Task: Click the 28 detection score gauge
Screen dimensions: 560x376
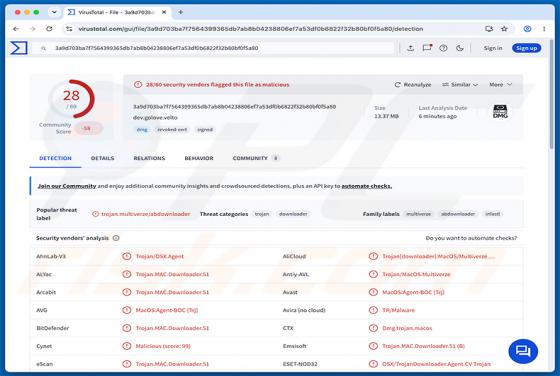Action: (71, 99)
